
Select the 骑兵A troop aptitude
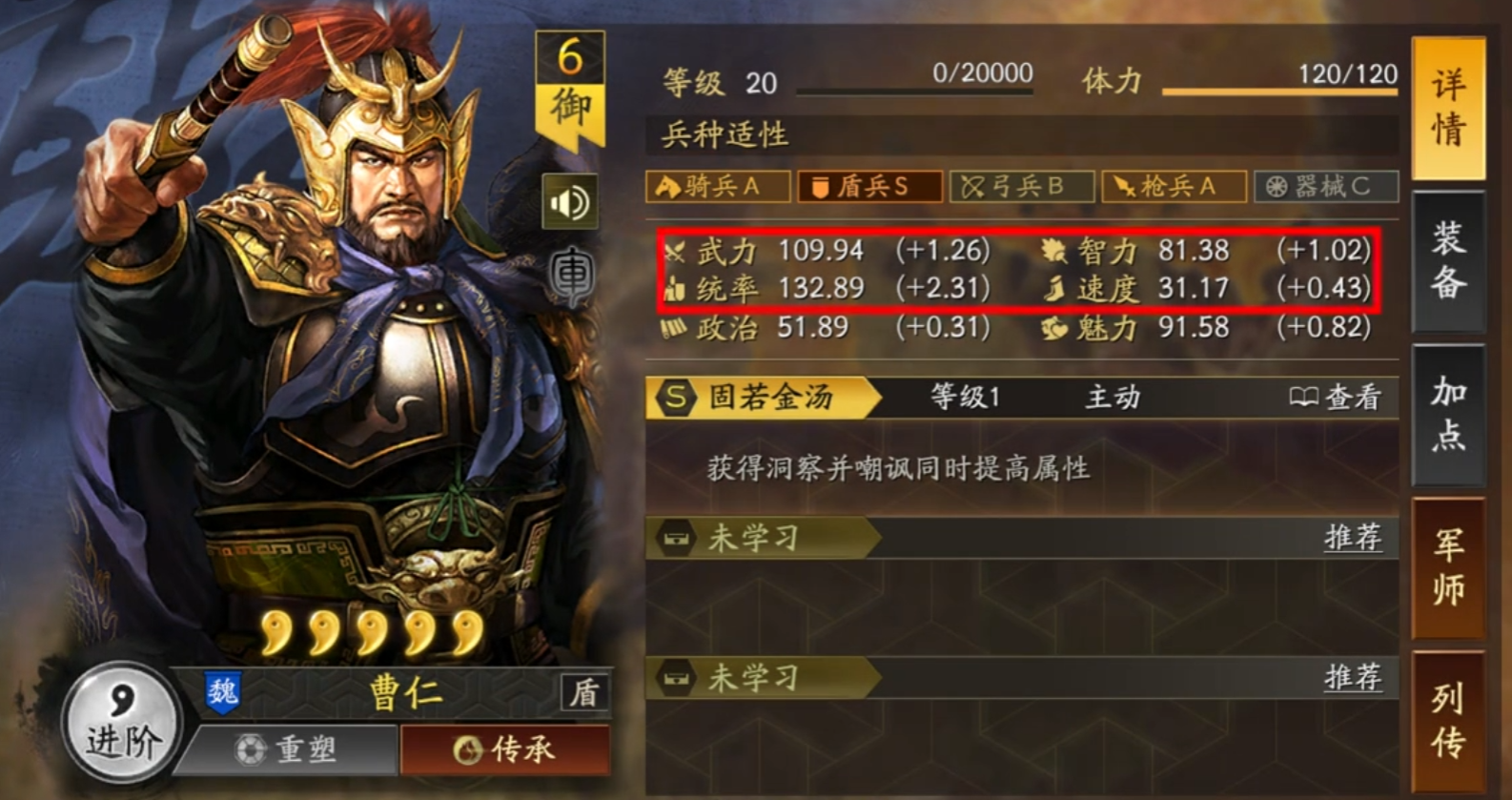(719, 186)
